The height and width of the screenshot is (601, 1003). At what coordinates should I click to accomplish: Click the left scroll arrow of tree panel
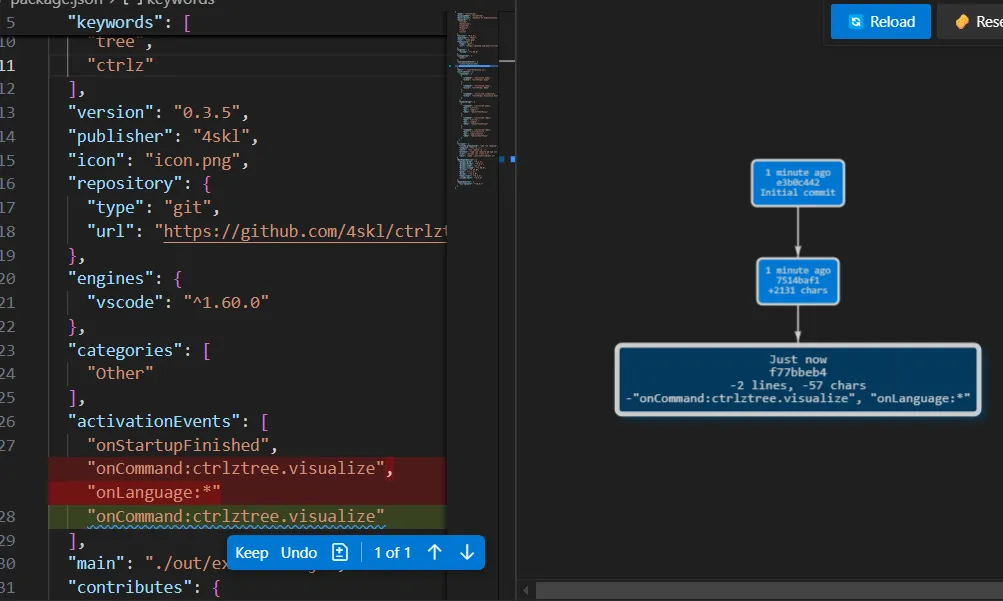(x=526, y=590)
